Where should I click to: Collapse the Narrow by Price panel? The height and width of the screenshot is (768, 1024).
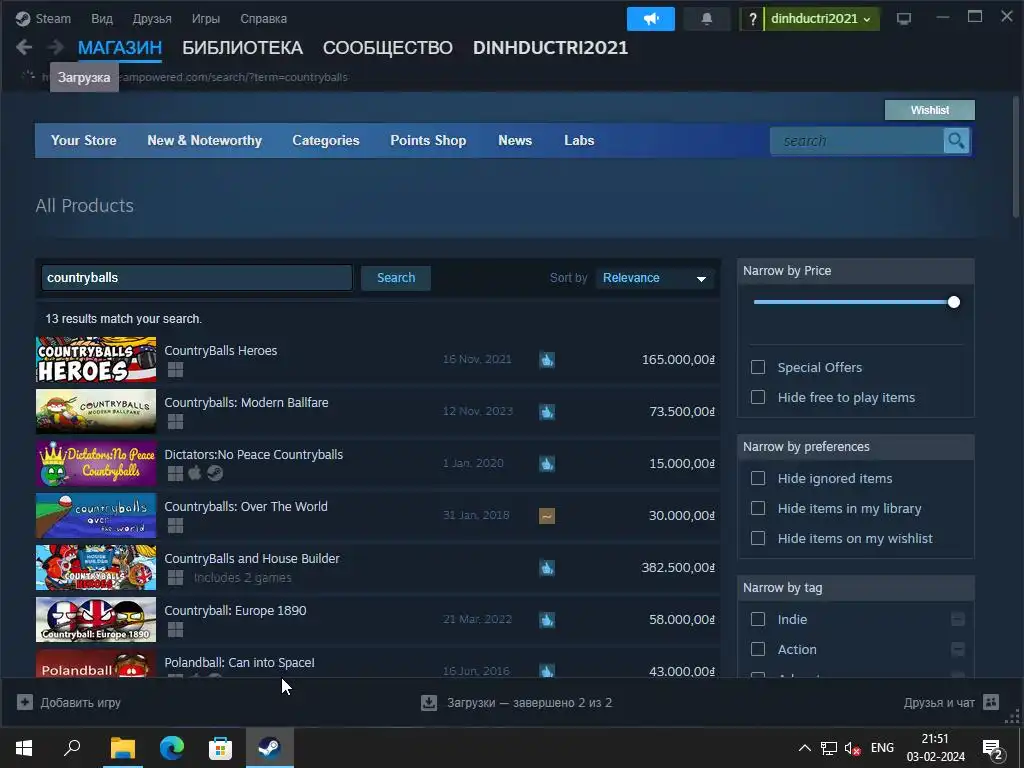(x=856, y=270)
